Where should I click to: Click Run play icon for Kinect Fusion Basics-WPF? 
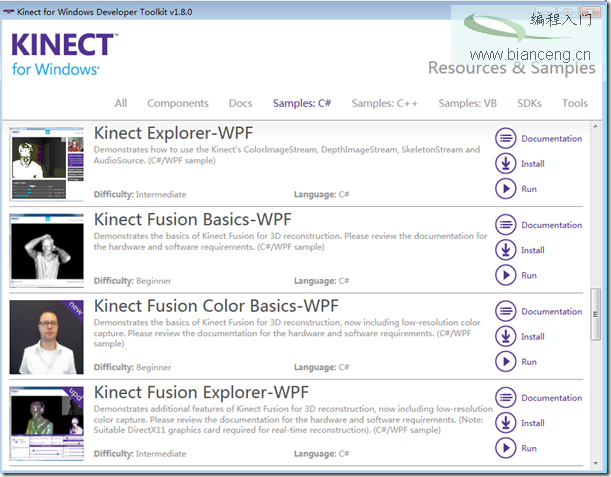(x=506, y=275)
